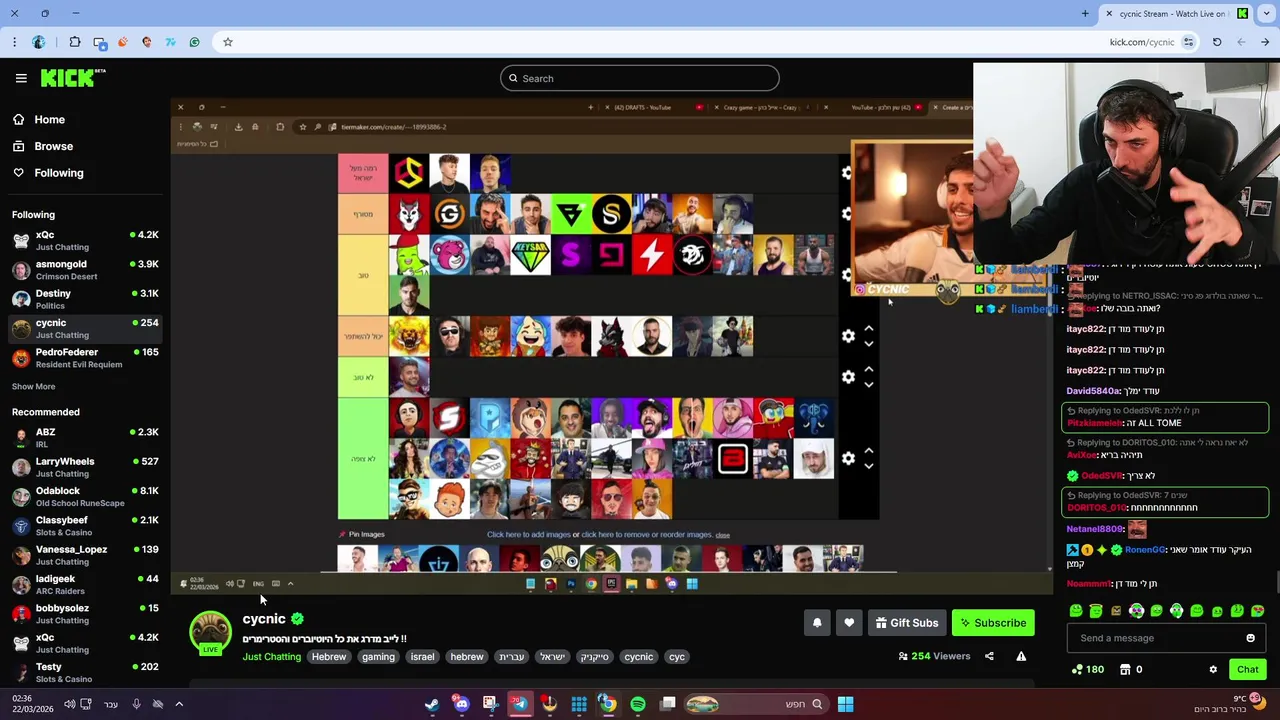
Task: Click the cycnic streamer avatar with LIVE badge
Action: coord(210,633)
